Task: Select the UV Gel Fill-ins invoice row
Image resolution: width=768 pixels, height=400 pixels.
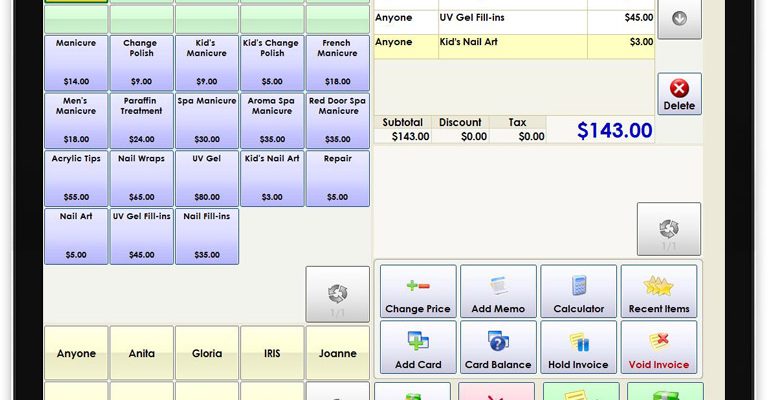Action: pos(513,18)
